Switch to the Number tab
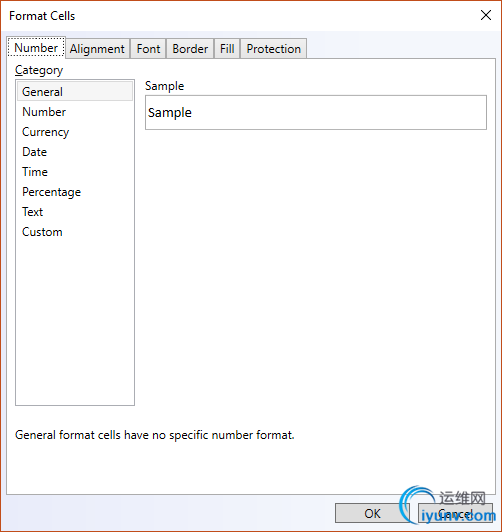502x532 pixels. (x=36, y=48)
